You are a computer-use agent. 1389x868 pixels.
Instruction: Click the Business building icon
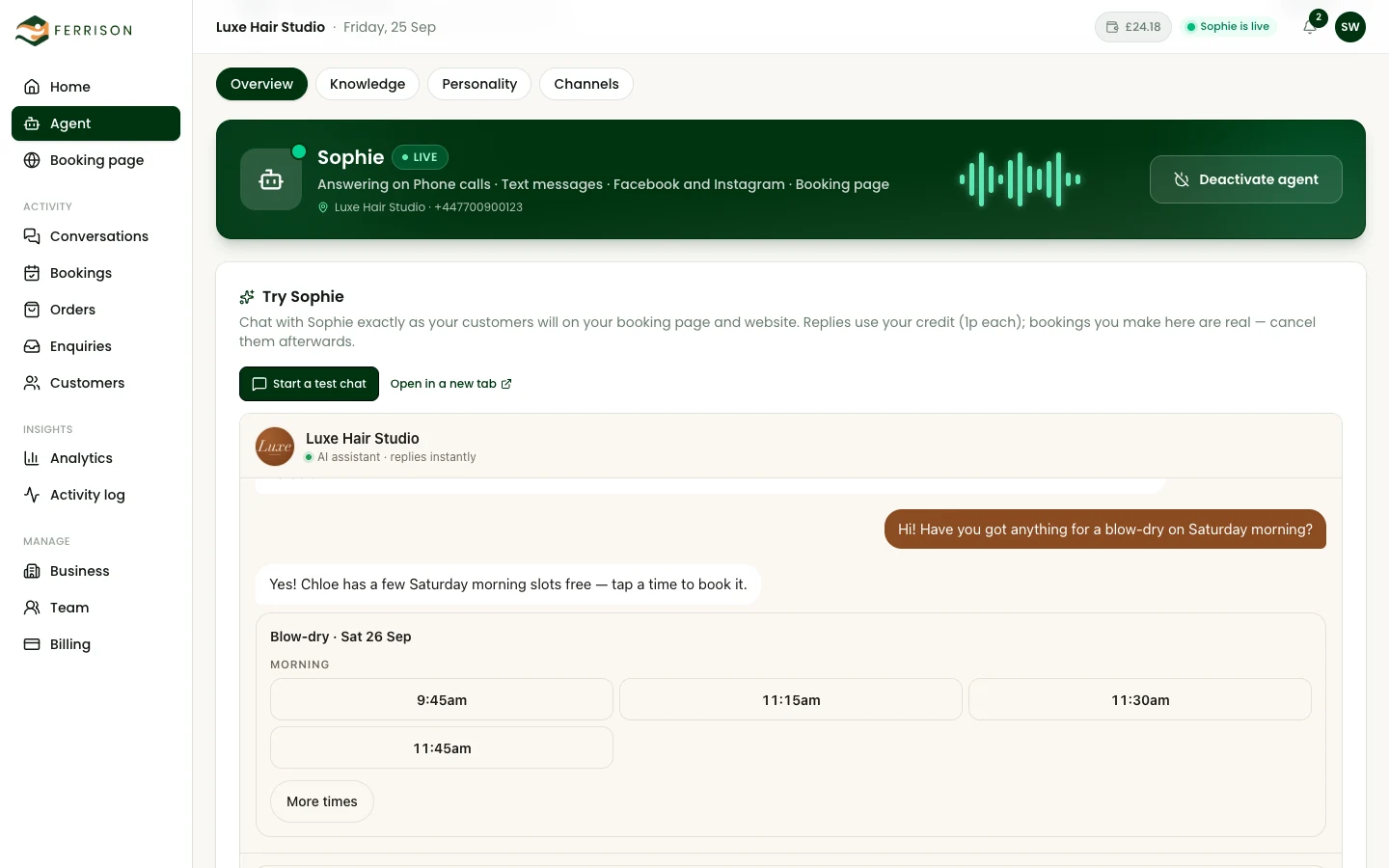pyautogui.click(x=32, y=571)
